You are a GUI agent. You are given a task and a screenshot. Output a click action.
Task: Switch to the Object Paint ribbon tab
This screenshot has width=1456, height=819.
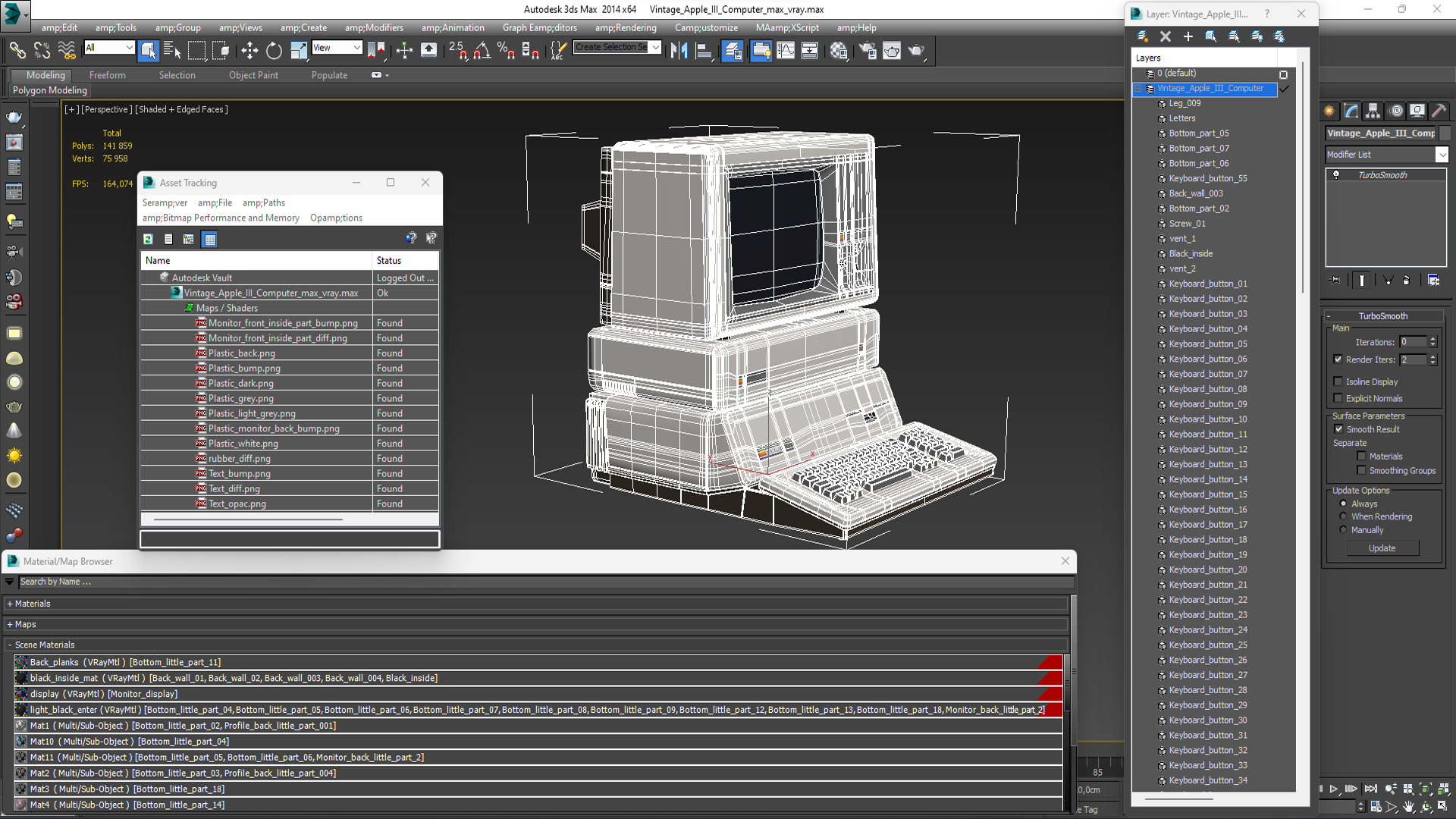[x=253, y=75]
